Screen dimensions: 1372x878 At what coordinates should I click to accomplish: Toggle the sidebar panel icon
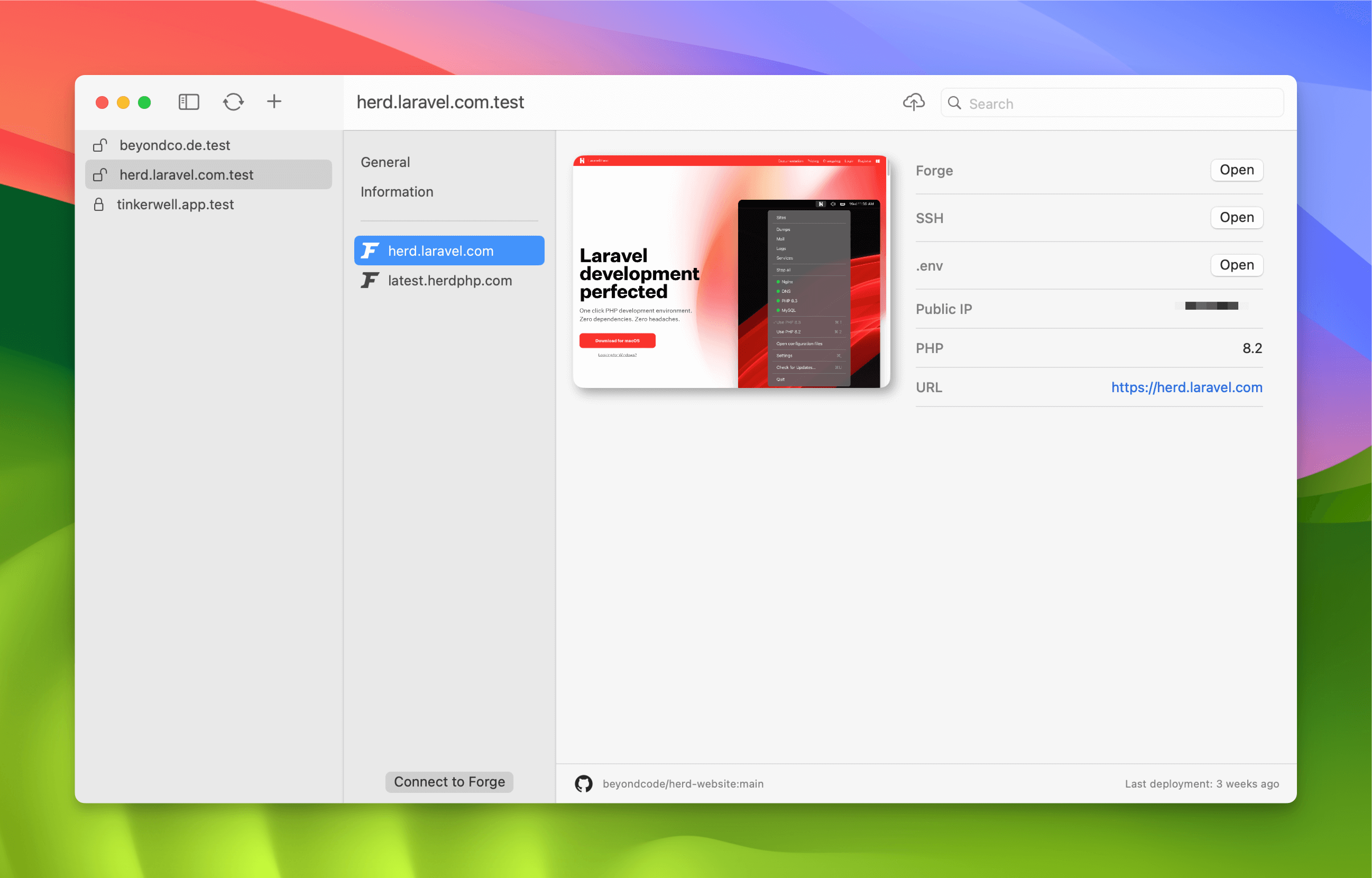(x=188, y=102)
